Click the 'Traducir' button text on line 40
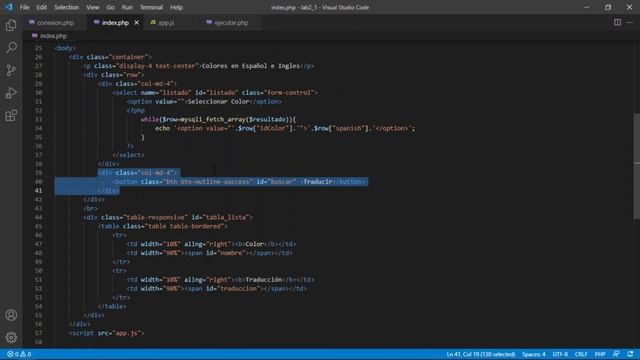This screenshot has width=640, height=360. (318, 182)
